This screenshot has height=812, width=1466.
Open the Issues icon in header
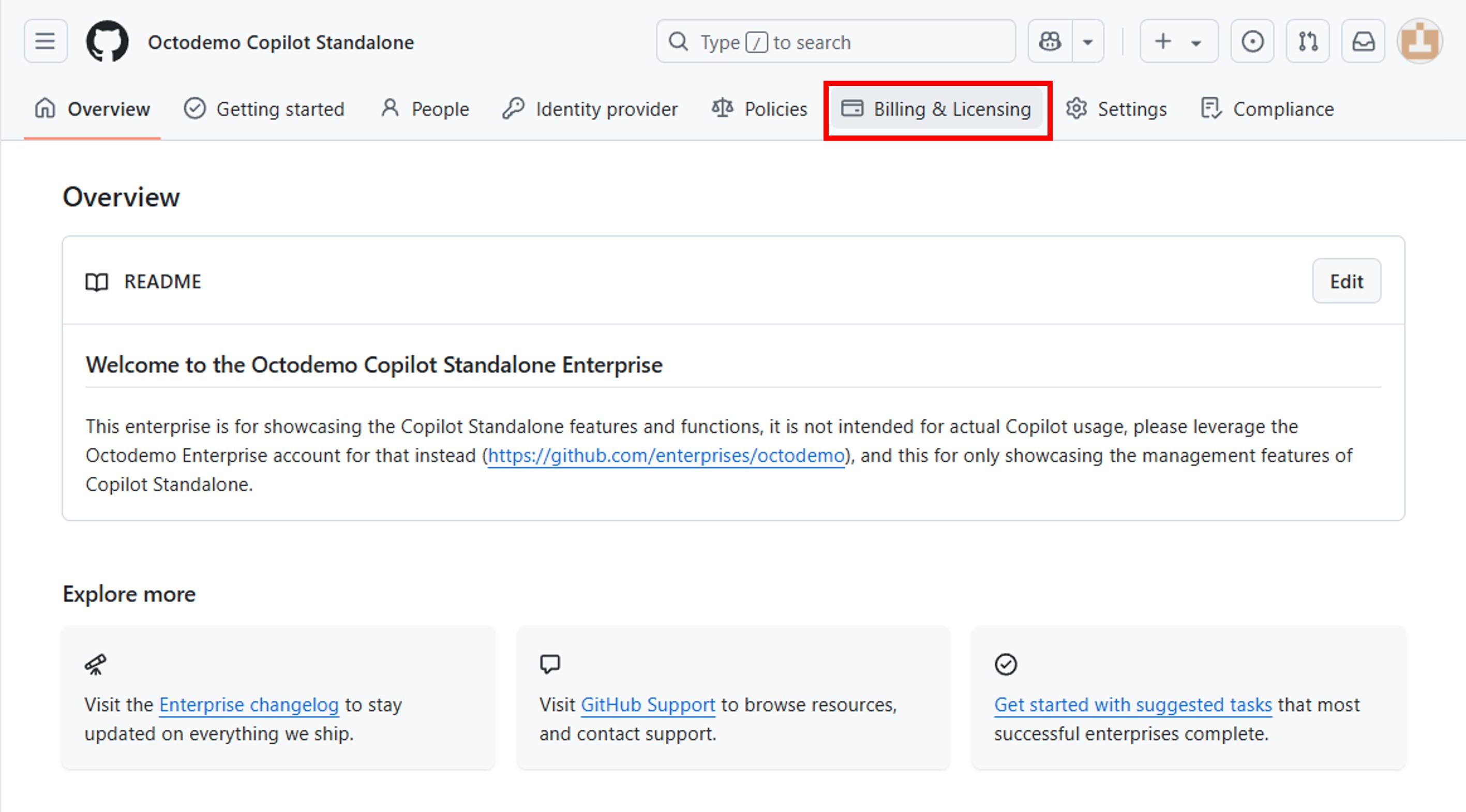tap(1252, 41)
